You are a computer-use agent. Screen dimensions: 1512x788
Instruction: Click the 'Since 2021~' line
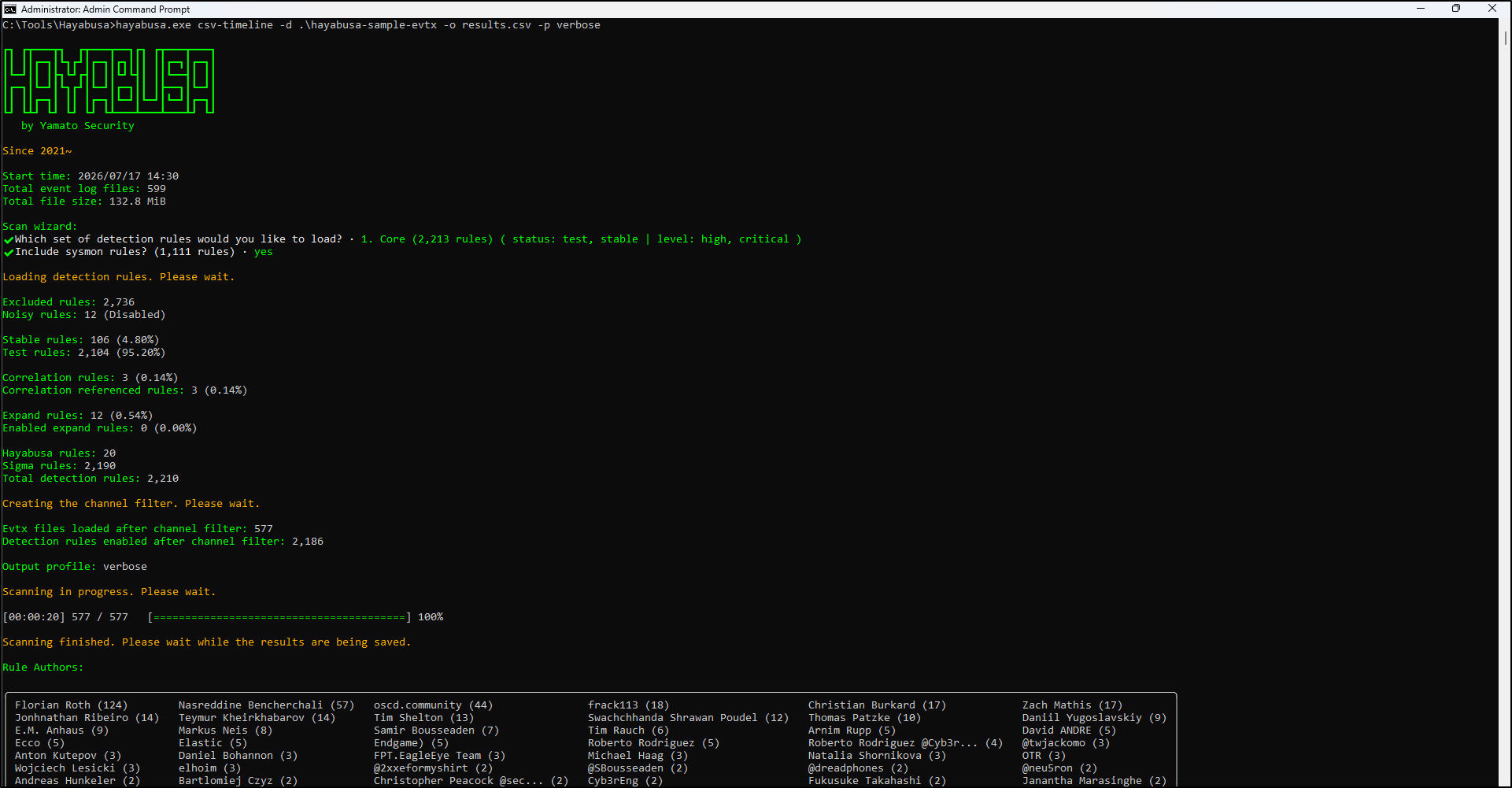(37, 151)
